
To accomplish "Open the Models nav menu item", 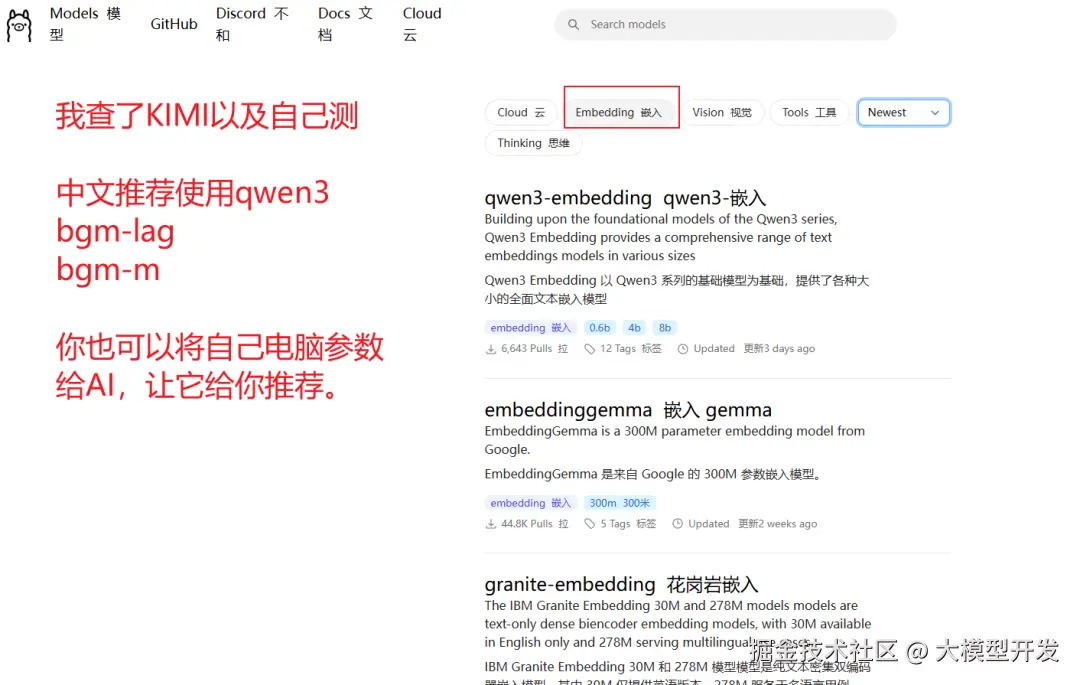I will pos(85,24).
